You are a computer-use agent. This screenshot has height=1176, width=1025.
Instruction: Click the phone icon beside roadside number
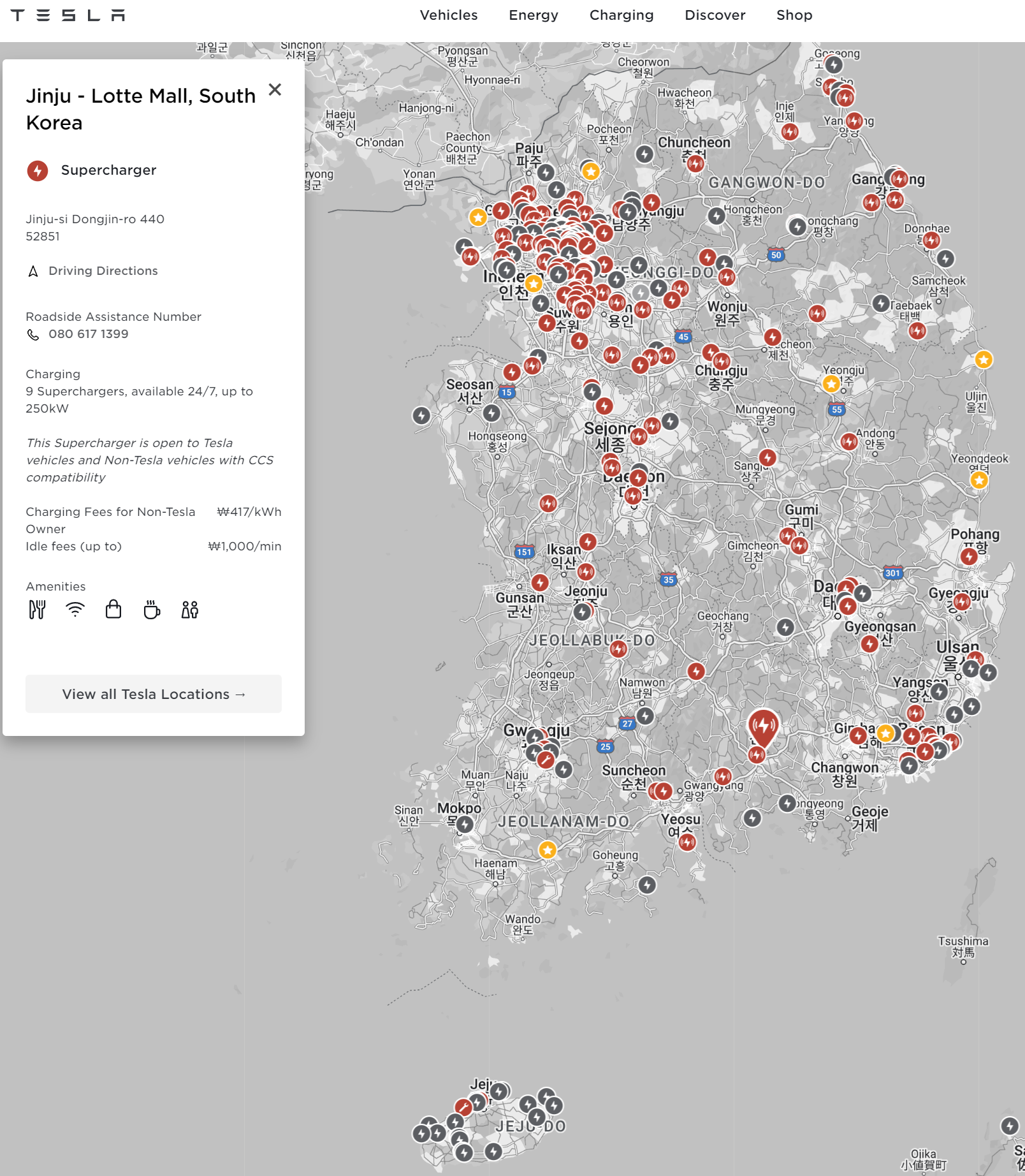click(x=33, y=335)
